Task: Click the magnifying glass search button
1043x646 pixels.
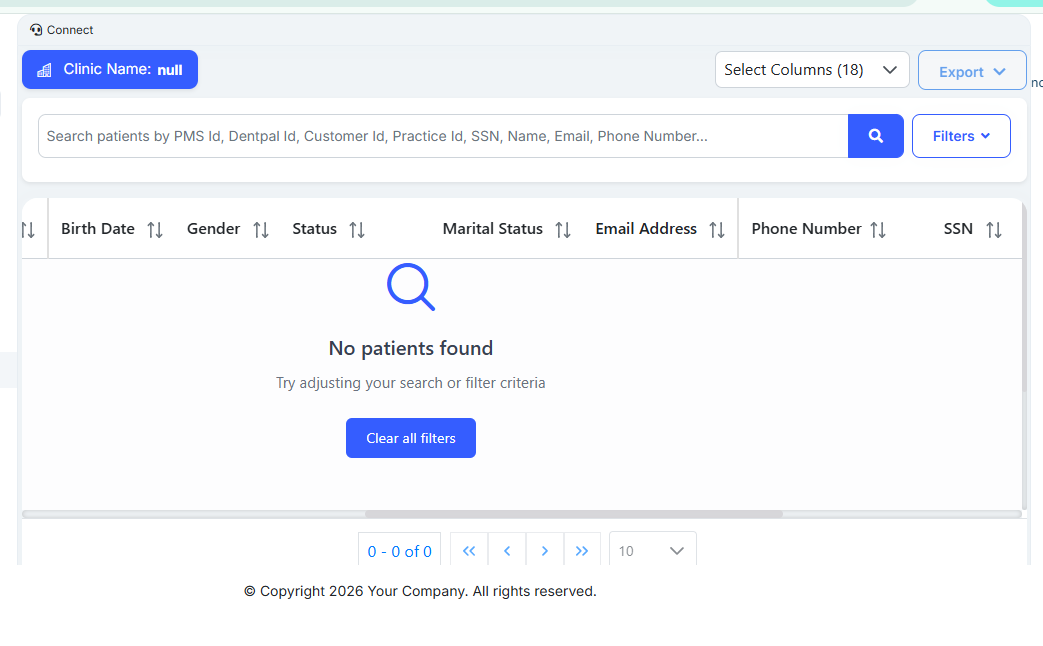Action: point(875,136)
